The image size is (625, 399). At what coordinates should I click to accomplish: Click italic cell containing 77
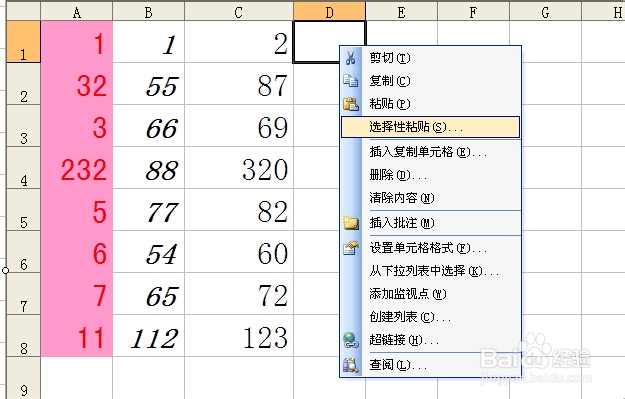coord(149,210)
